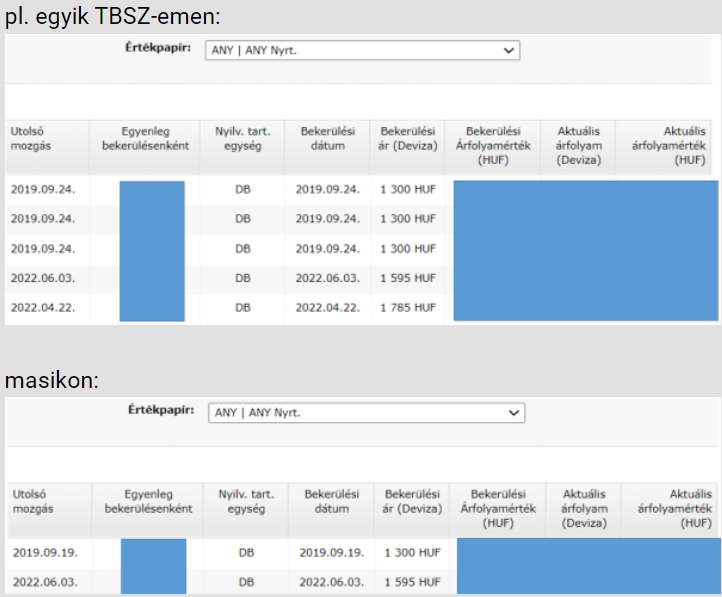
Task: Open the Értékpapír dropdown under 'pl. egyik TBSZ-emen'
Action: coord(362,51)
